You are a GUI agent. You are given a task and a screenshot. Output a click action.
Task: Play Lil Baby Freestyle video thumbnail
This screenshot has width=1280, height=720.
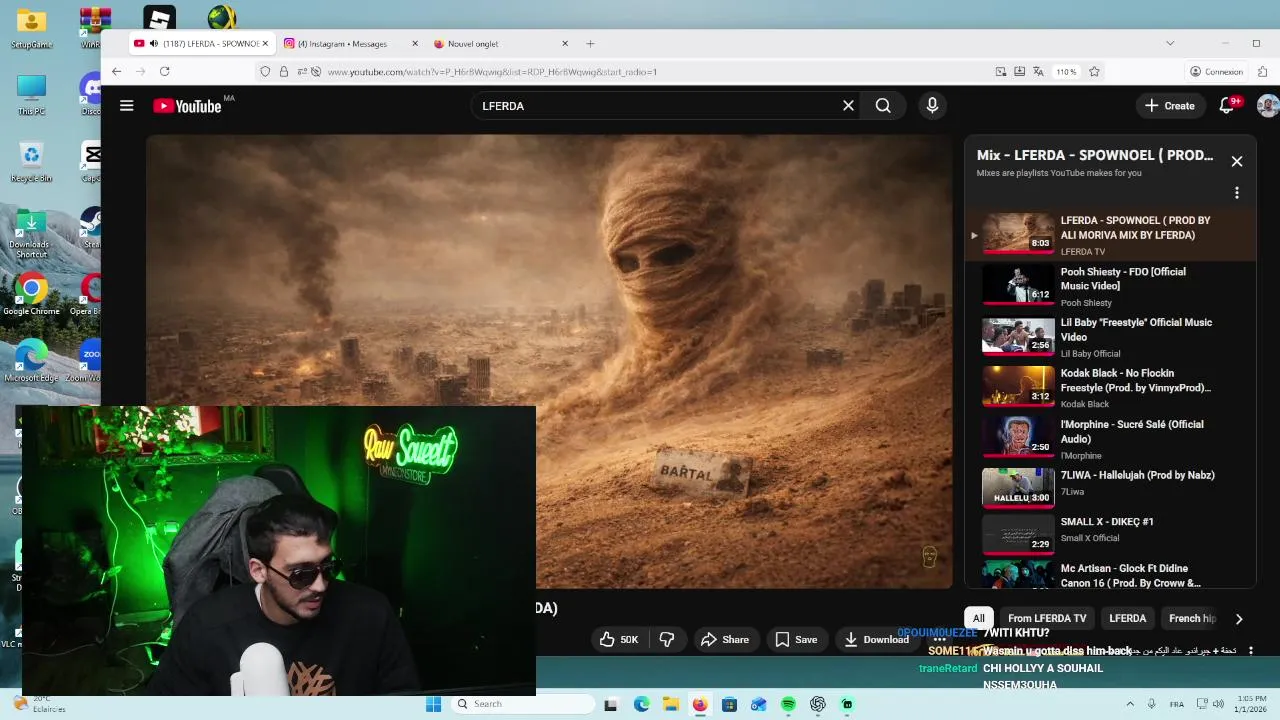point(1018,336)
